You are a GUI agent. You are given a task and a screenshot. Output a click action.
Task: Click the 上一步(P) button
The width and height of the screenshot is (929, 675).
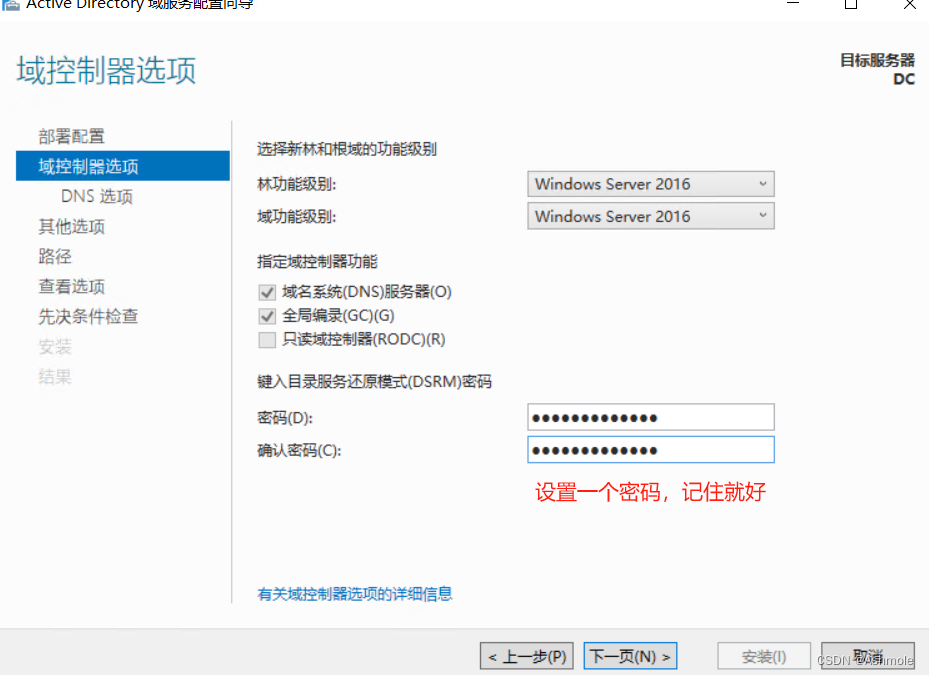point(527,656)
